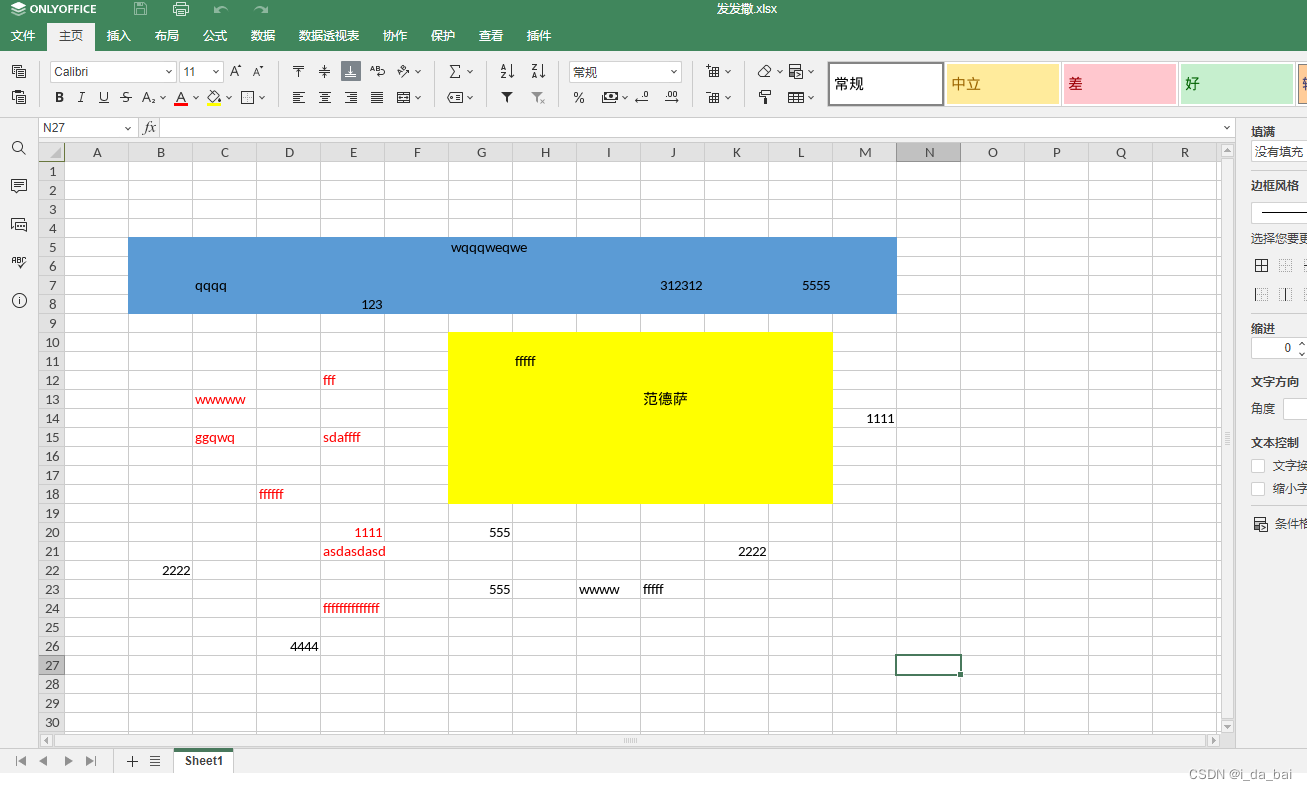Screen dimensions: 1307x790
Task: Apply the 好 cell style
Action: tap(1237, 84)
